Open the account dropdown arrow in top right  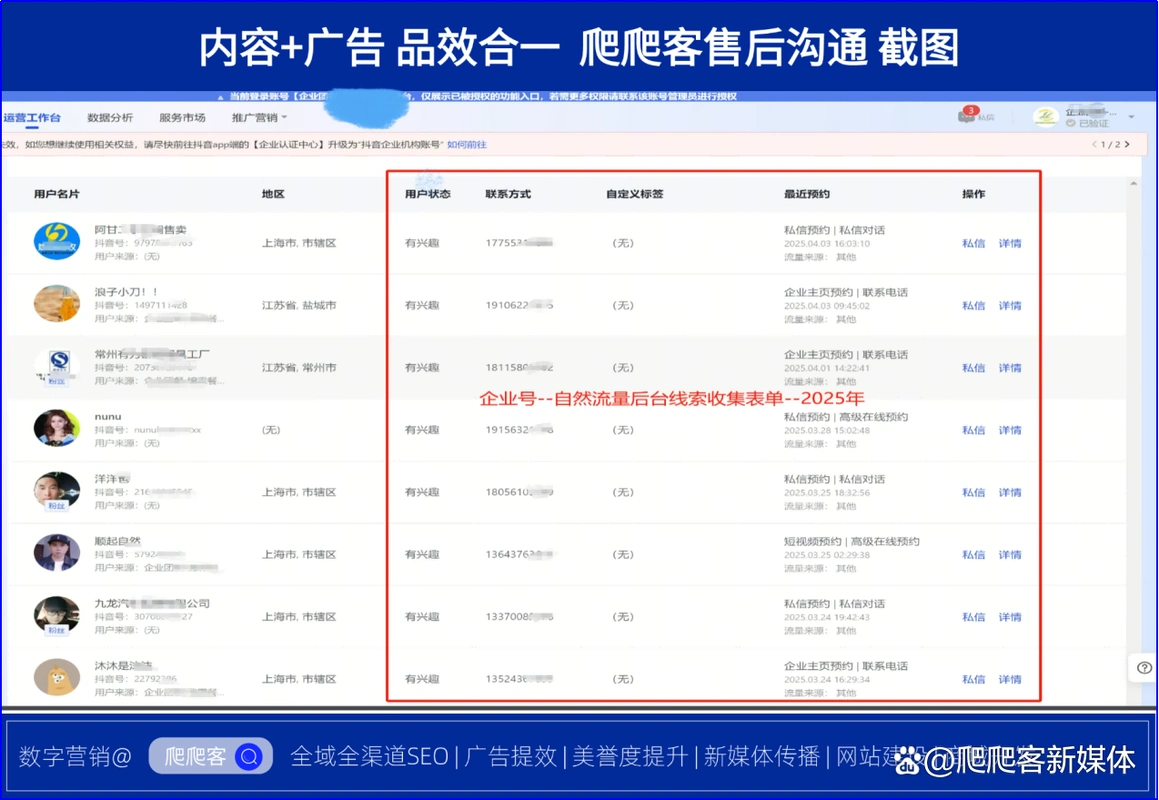click(1130, 117)
